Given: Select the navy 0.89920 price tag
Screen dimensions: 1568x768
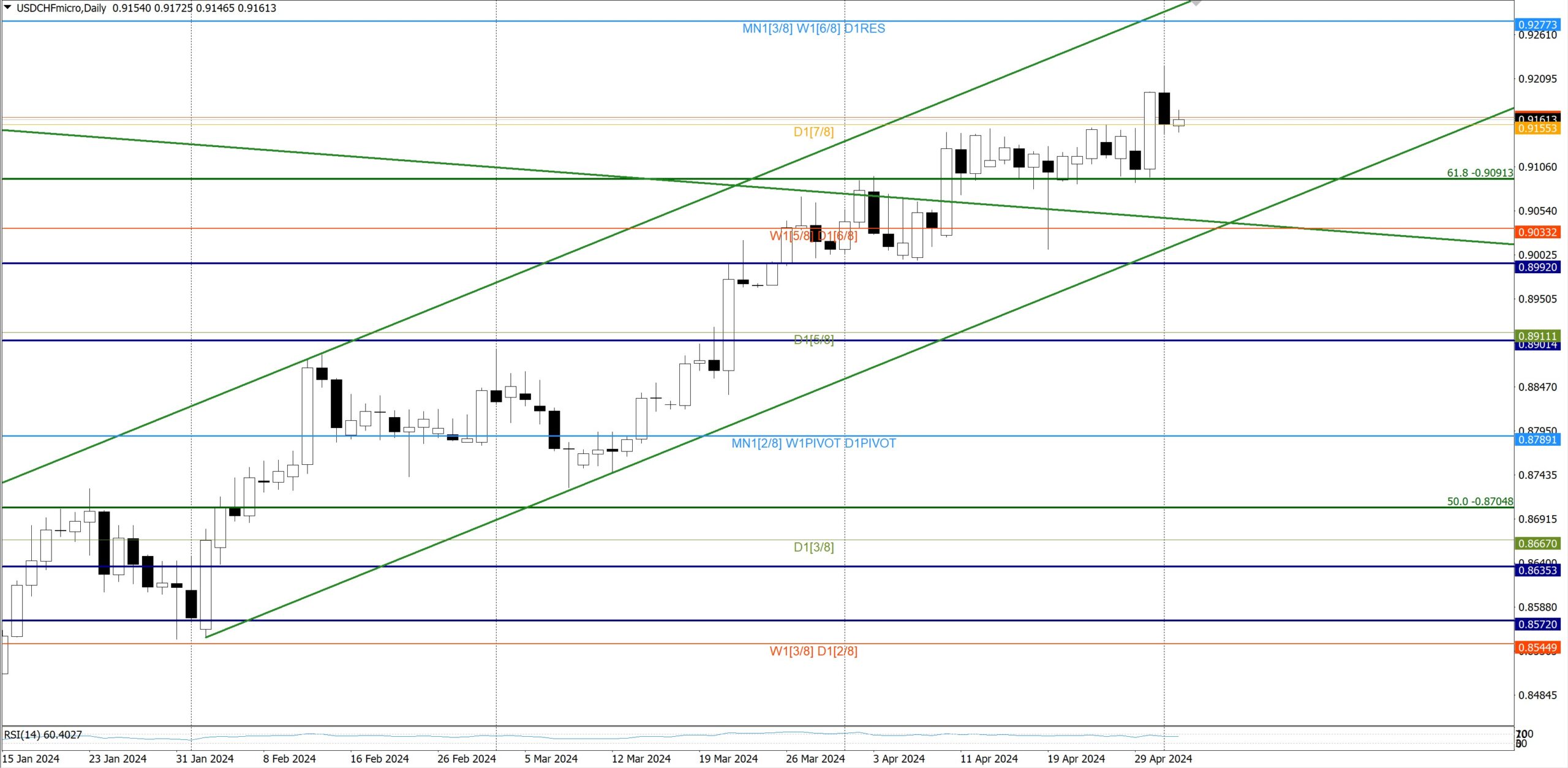Looking at the screenshot, I should [1537, 267].
